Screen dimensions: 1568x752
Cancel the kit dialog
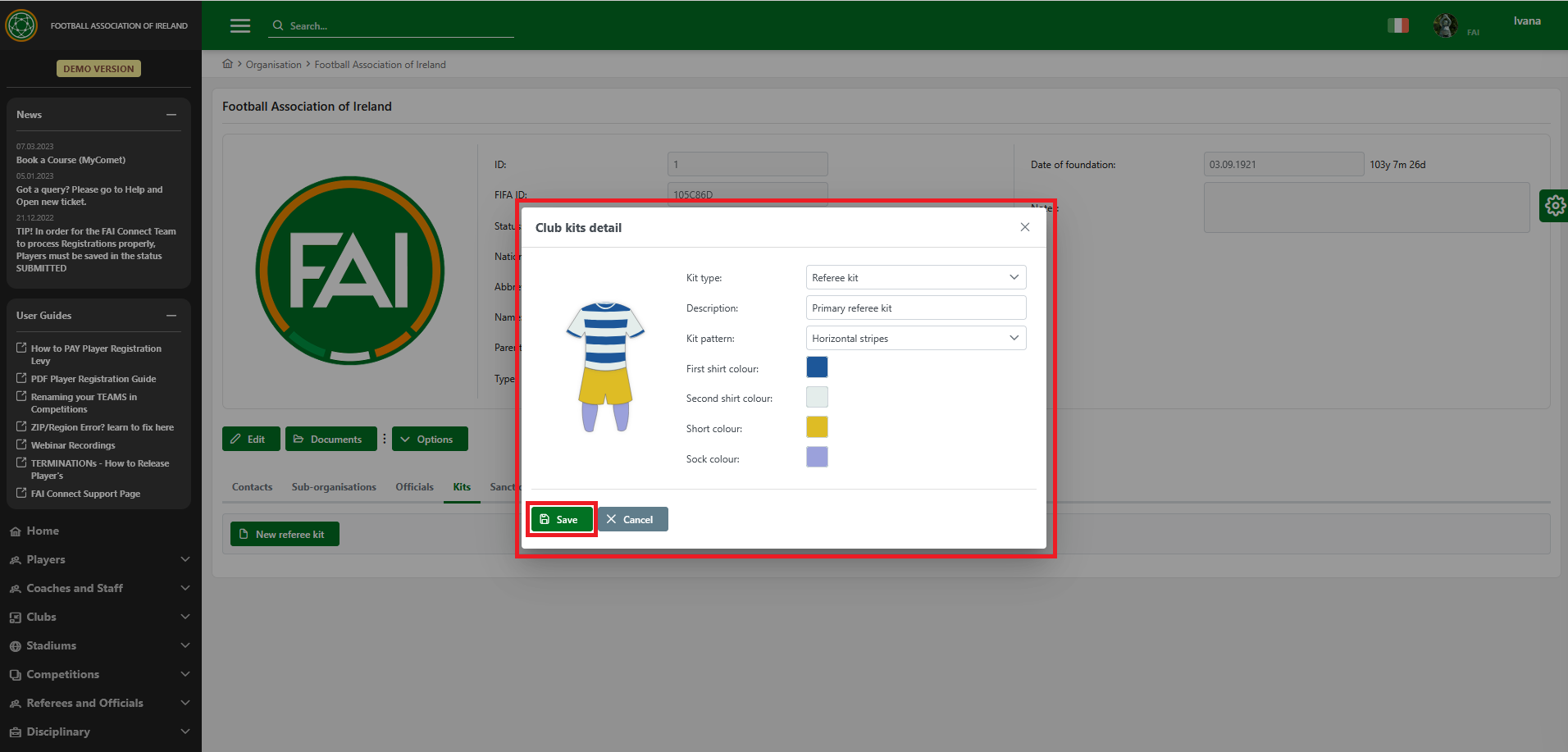pos(632,520)
